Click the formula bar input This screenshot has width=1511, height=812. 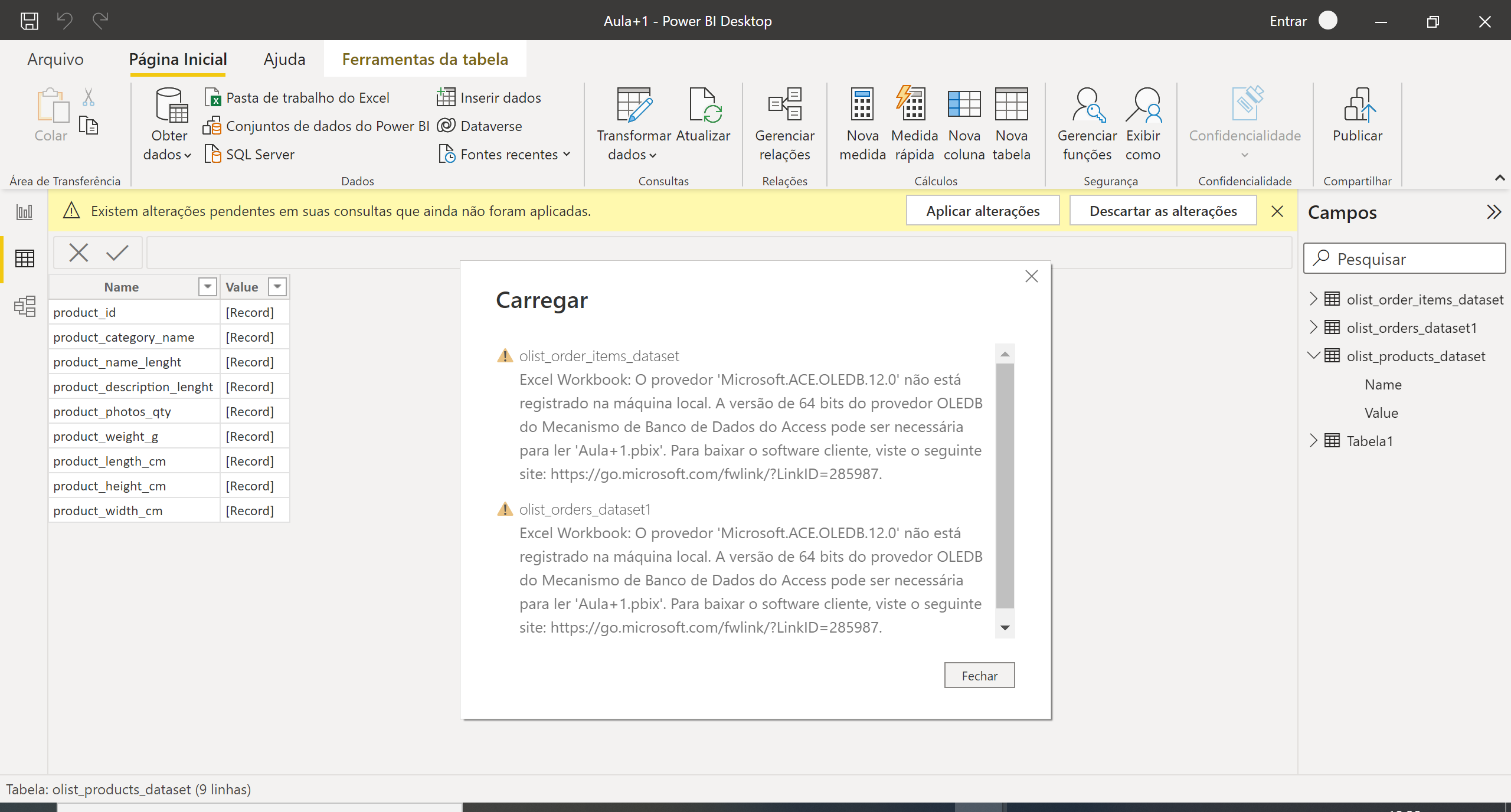tap(719, 253)
